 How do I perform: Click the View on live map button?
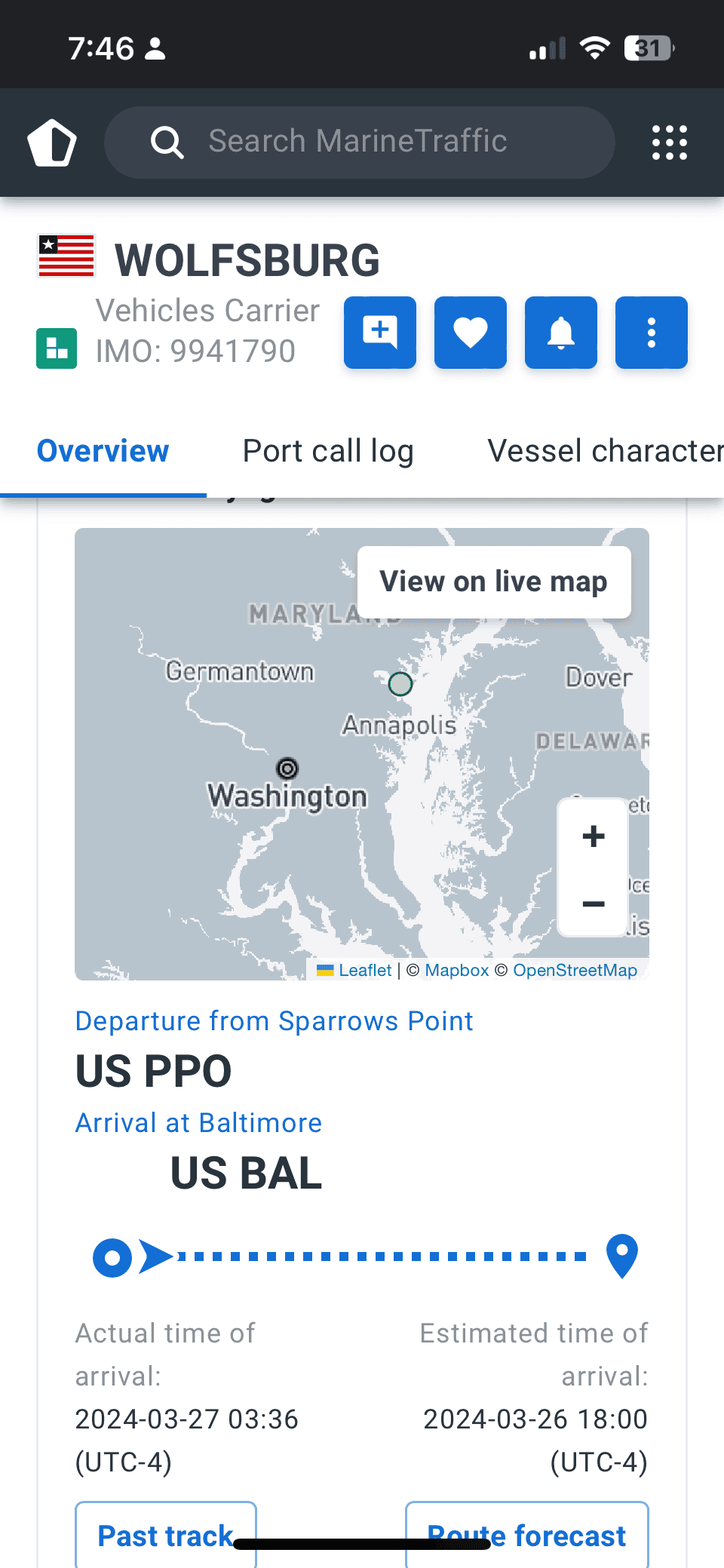(494, 581)
